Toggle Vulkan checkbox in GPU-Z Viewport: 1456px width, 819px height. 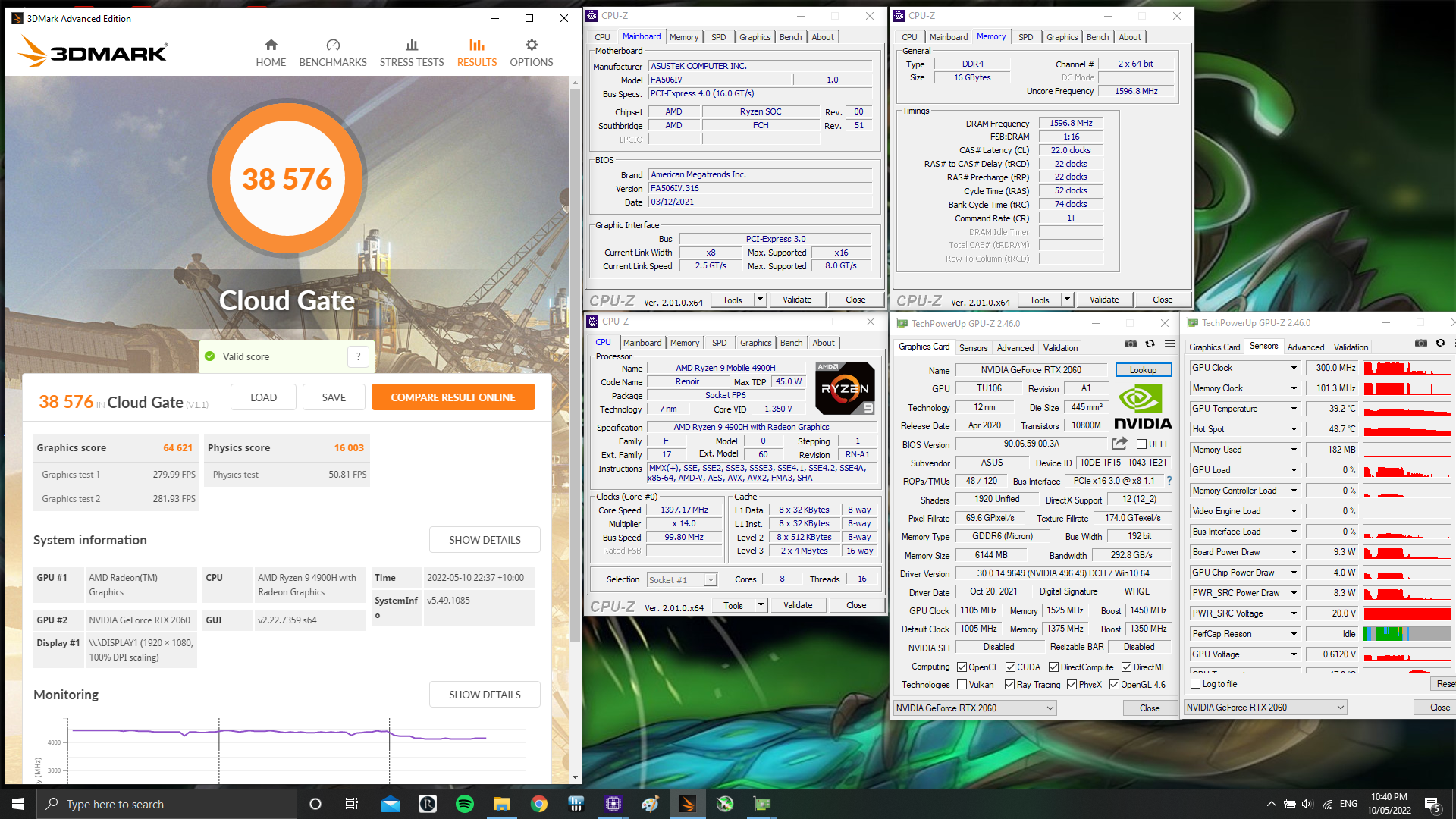click(x=962, y=685)
